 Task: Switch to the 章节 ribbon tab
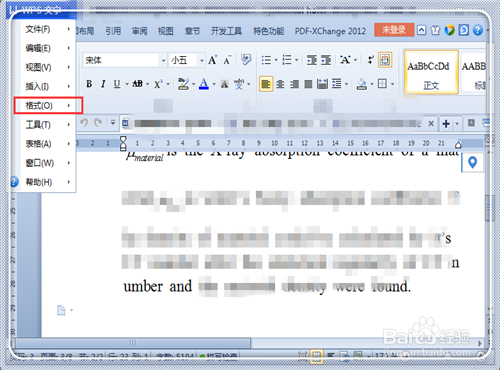[x=192, y=31]
